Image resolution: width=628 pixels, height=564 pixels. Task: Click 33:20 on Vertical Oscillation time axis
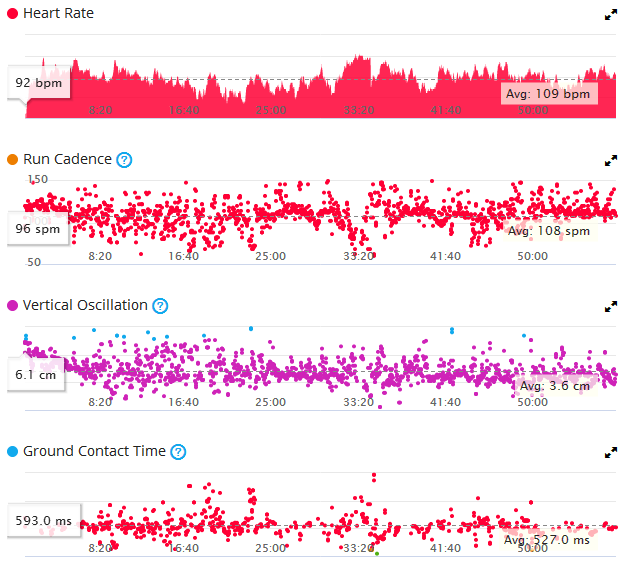(358, 402)
